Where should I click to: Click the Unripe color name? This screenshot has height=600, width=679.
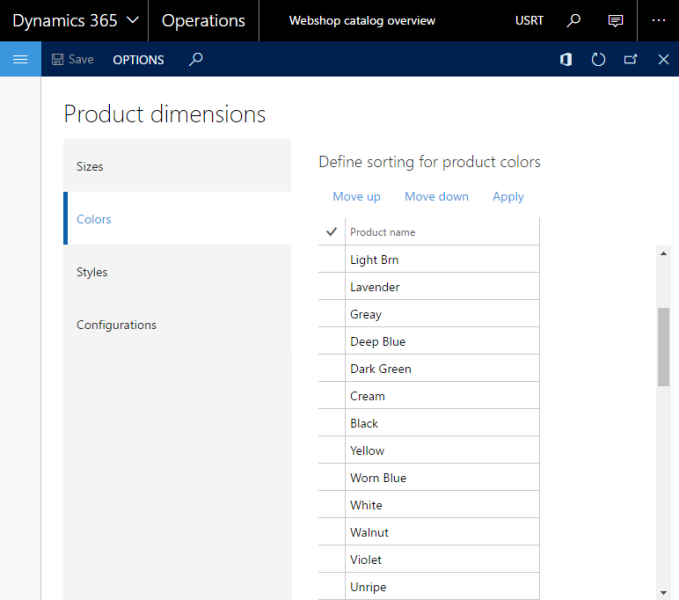tap(368, 587)
